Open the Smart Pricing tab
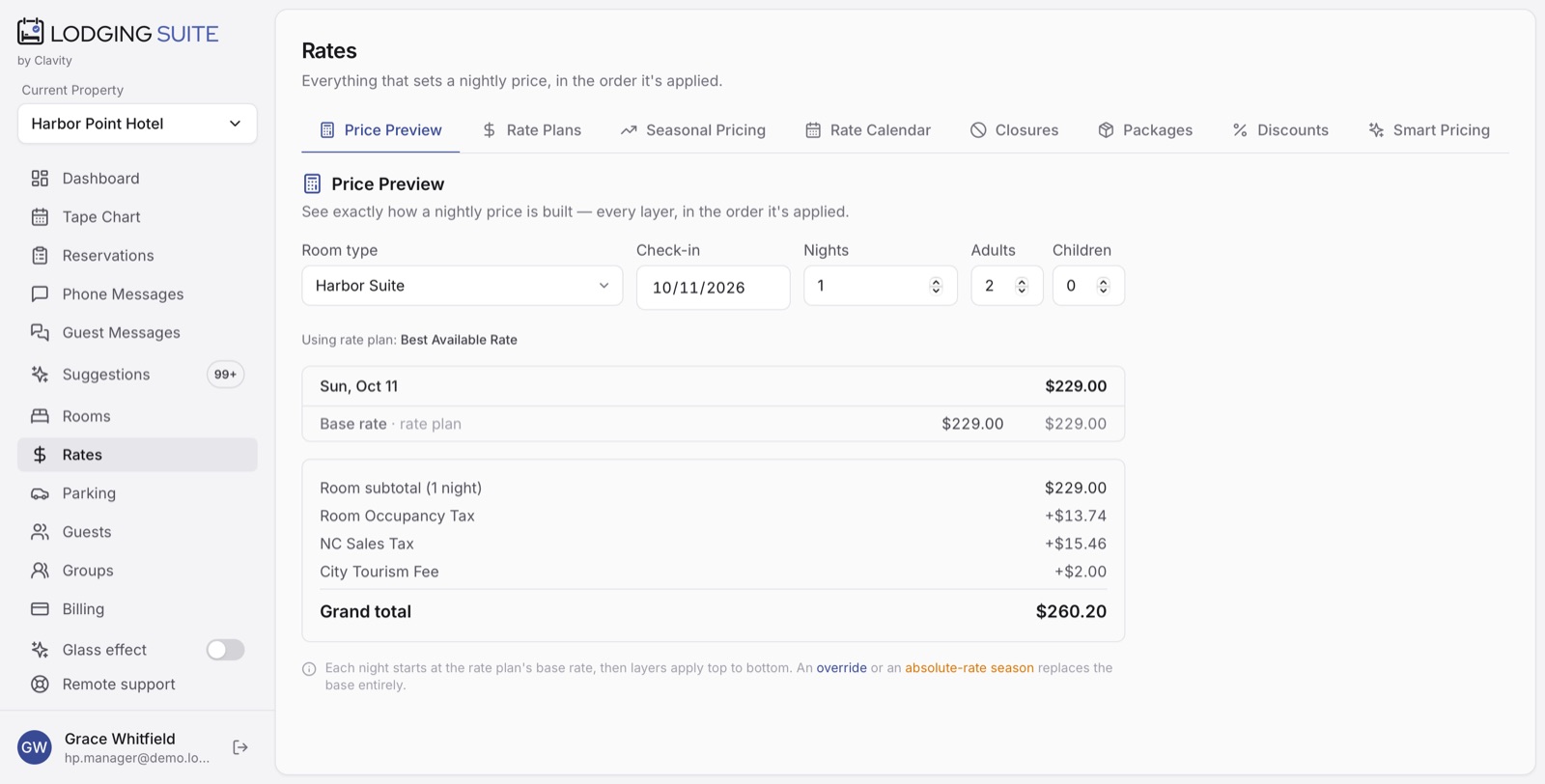Viewport: 1545px width, 784px height. (x=1429, y=130)
